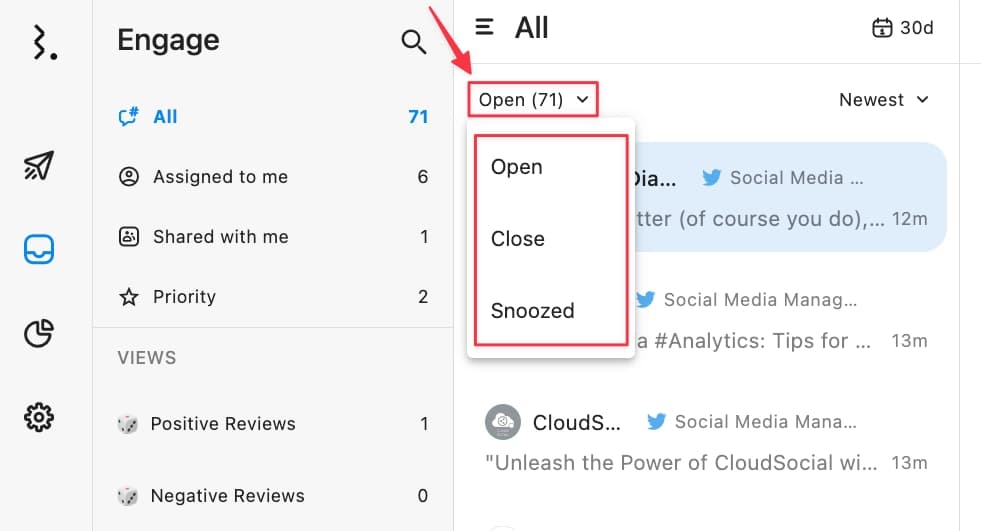Open the Settings gear icon
This screenshot has height=531, width=981.
(39, 416)
